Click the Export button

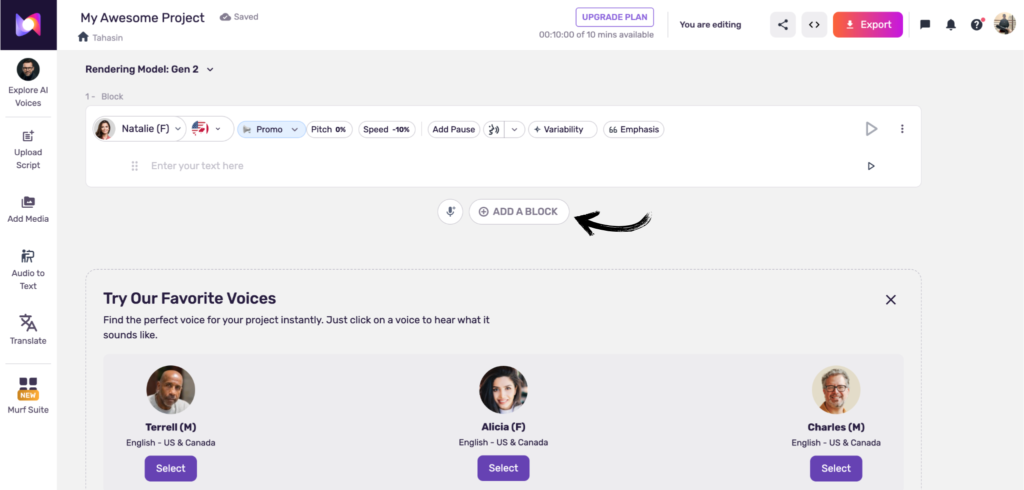[868, 25]
